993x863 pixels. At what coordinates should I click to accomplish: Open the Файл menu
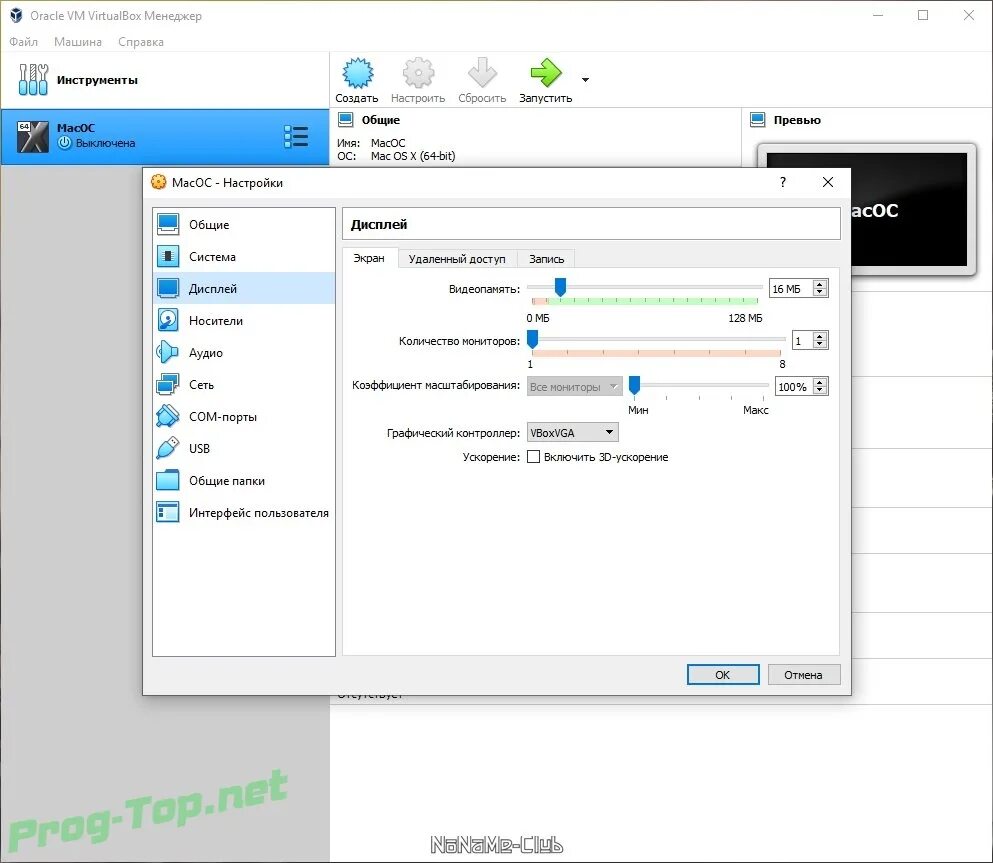(x=23, y=42)
